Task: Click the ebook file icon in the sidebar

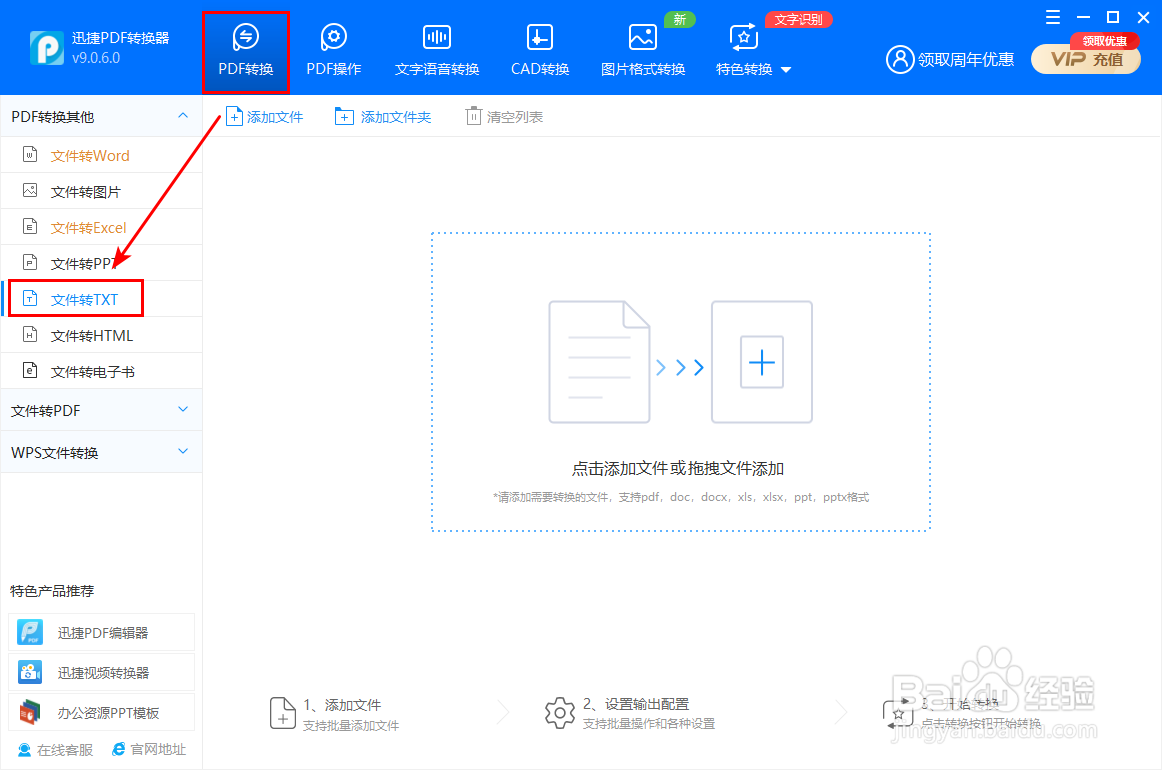Action: pyautogui.click(x=30, y=370)
